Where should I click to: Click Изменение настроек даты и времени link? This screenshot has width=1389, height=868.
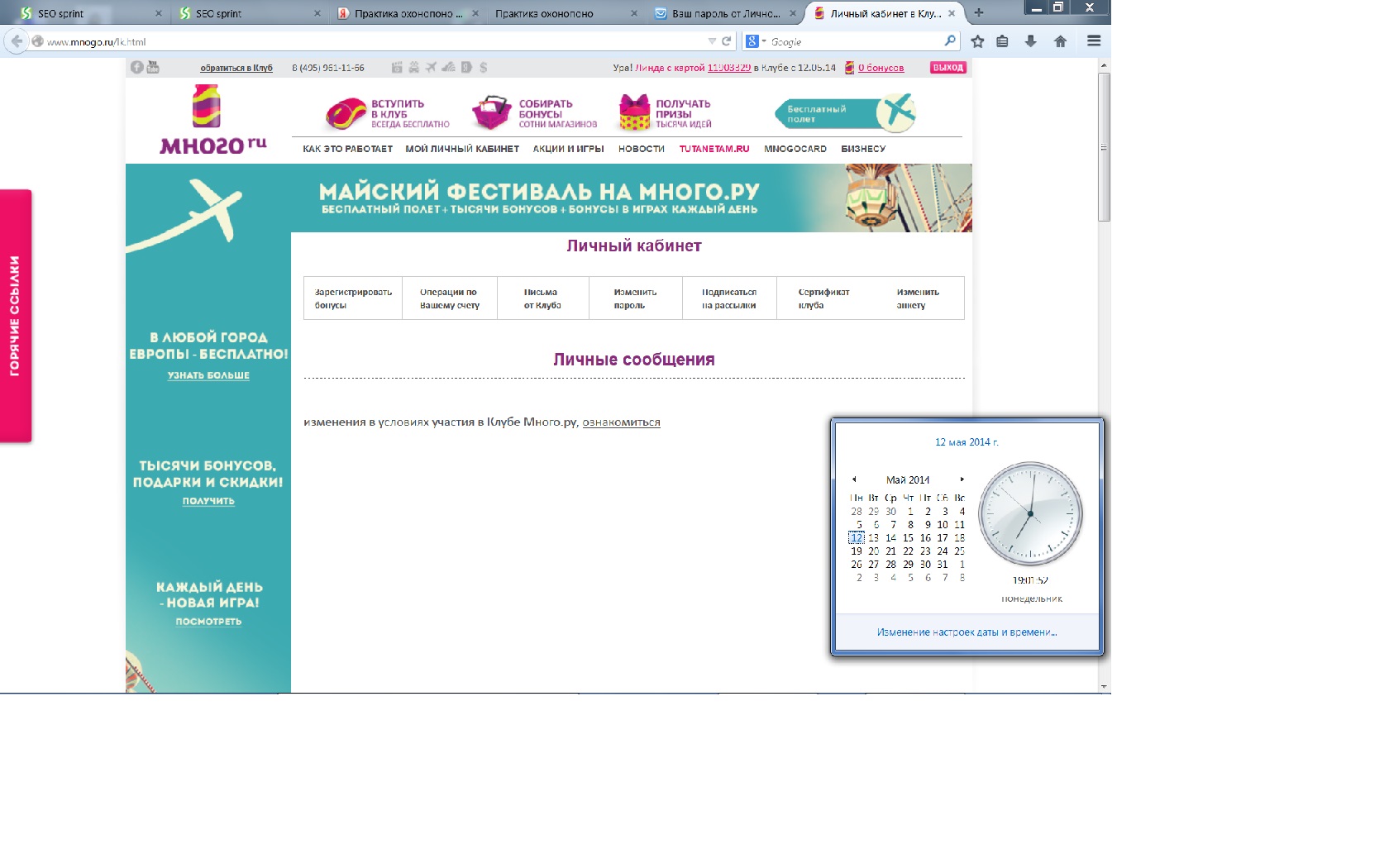click(967, 632)
